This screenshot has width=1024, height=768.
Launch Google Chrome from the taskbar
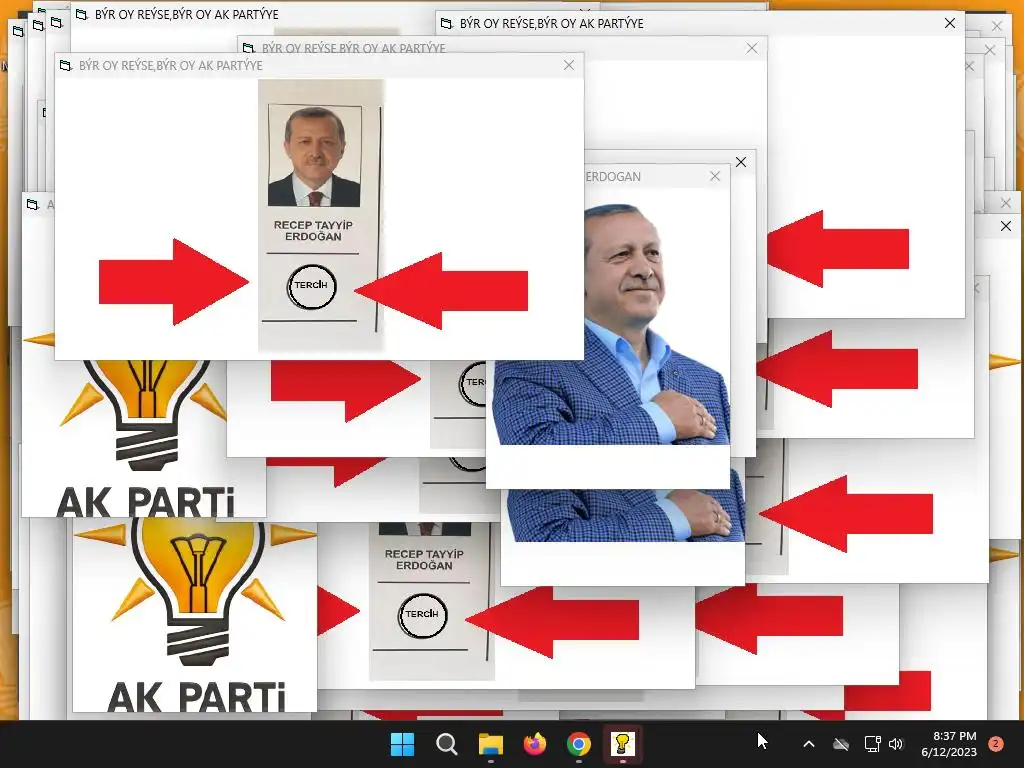tap(579, 744)
